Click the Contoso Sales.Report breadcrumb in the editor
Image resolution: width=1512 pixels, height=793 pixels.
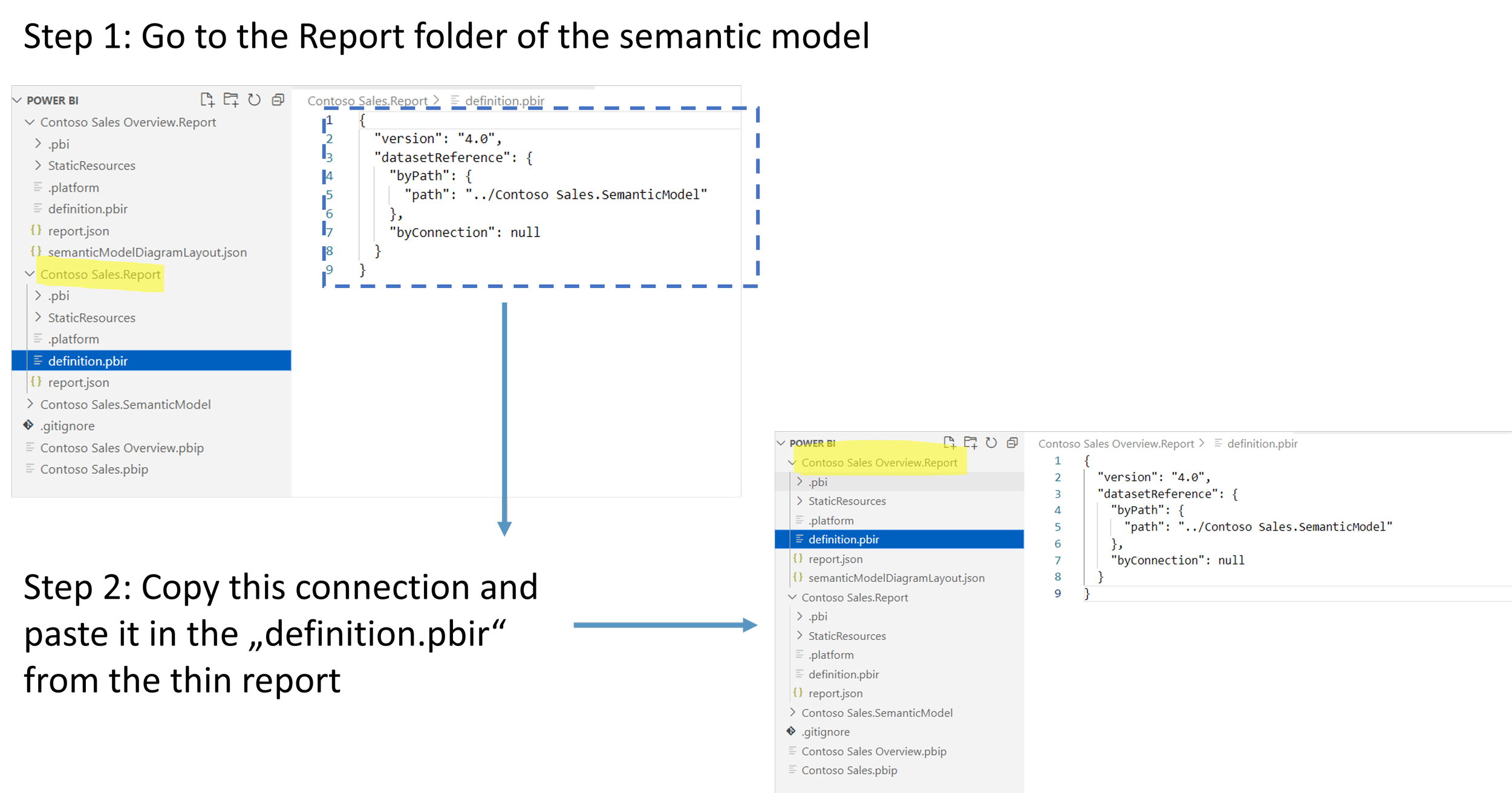pos(368,100)
